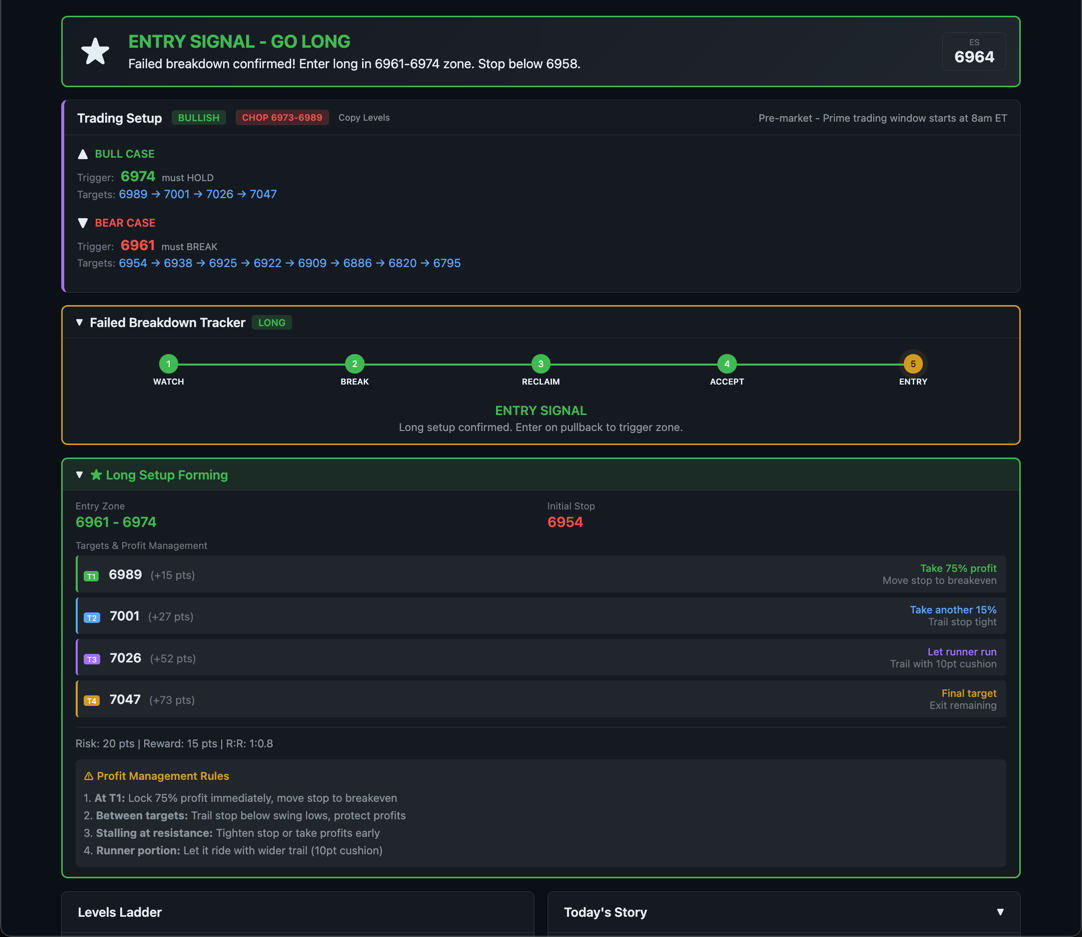Viewport: 1082px width, 937px height.
Task: Click the ES 6964 ticker badge
Action: (x=972, y=51)
